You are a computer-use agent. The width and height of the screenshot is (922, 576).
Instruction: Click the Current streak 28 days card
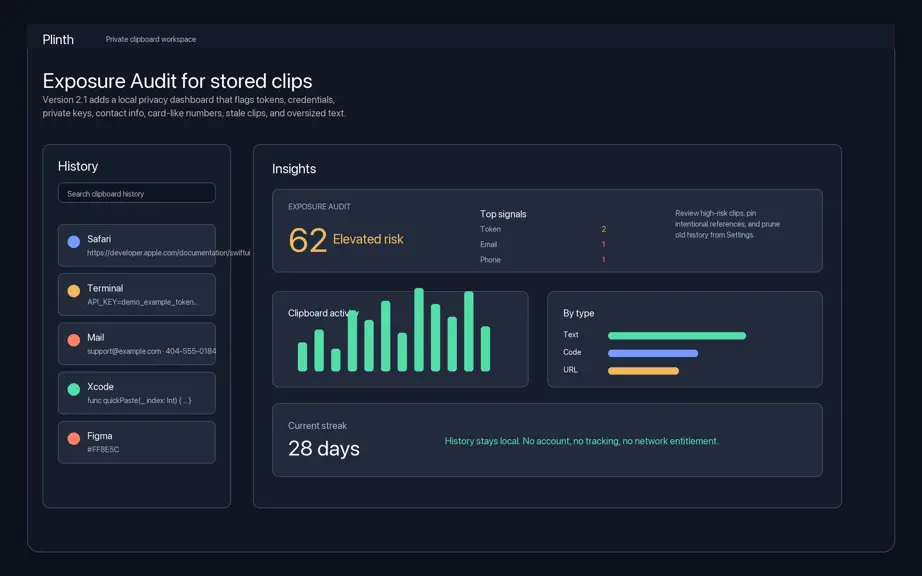tap(547, 440)
